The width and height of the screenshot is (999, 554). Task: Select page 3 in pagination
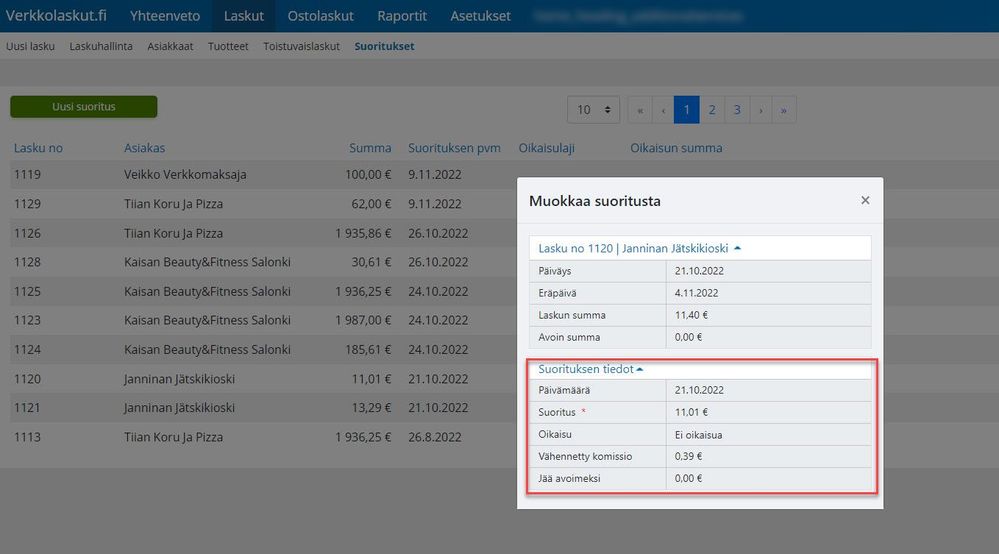[737, 110]
